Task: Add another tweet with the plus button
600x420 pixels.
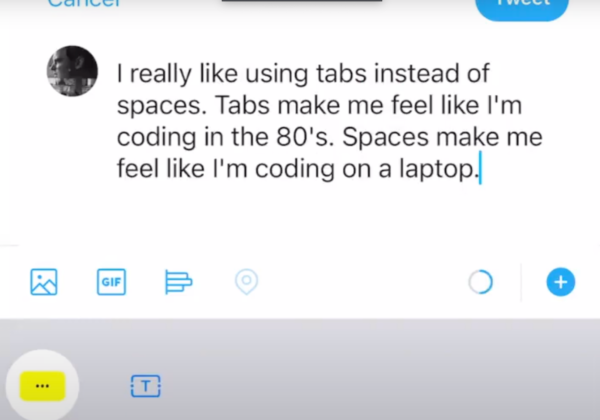Action: coord(561,282)
